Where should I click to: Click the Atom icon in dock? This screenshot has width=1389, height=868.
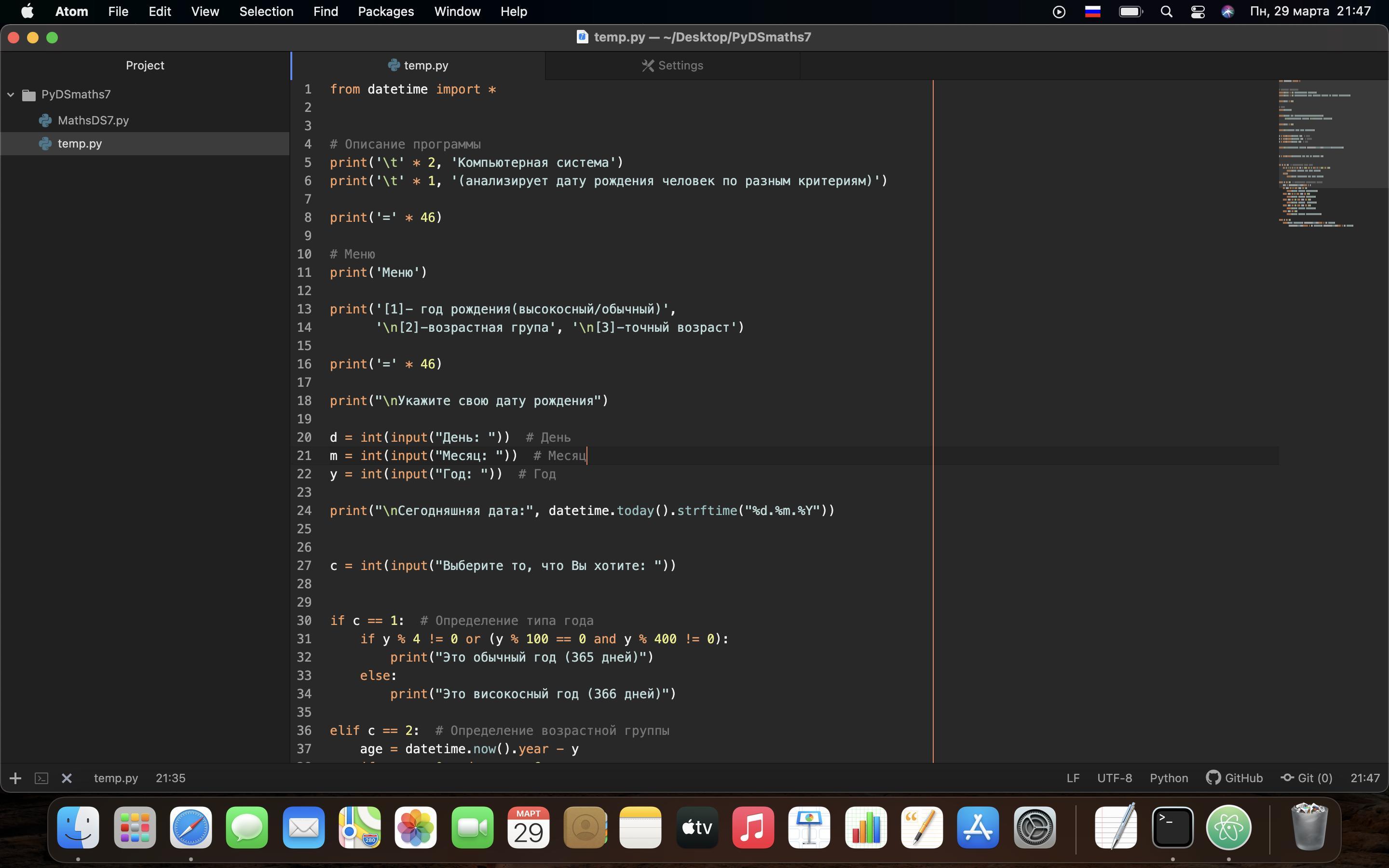click(x=1228, y=827)
